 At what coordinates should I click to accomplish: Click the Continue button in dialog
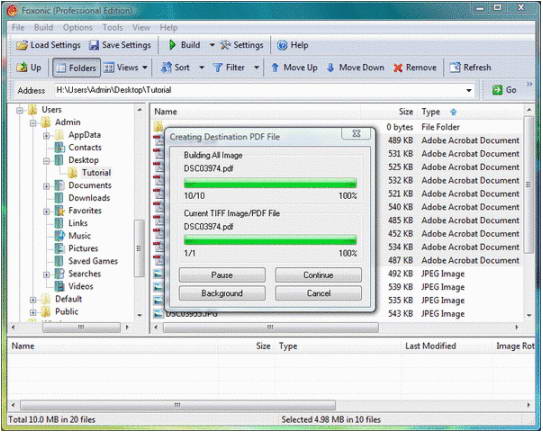318,275
